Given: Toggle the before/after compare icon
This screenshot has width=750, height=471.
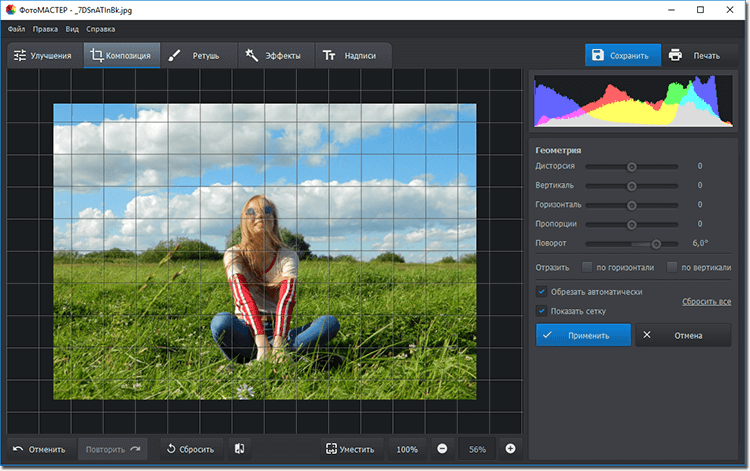Looking at the screenshot, I should pyautogui.click(x=240, y=449).
